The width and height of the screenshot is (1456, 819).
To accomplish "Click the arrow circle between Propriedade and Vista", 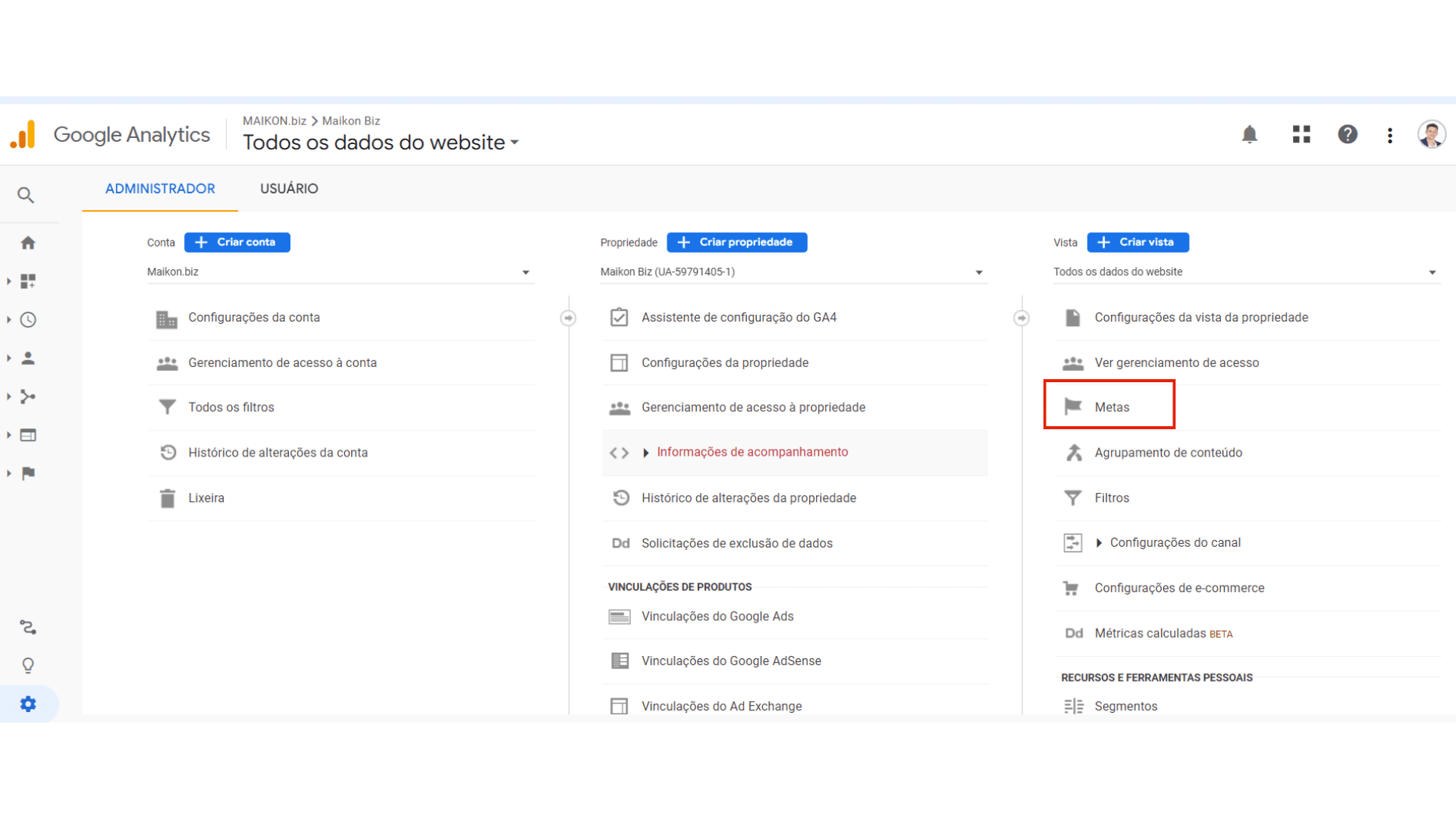I will (1021, 318).
